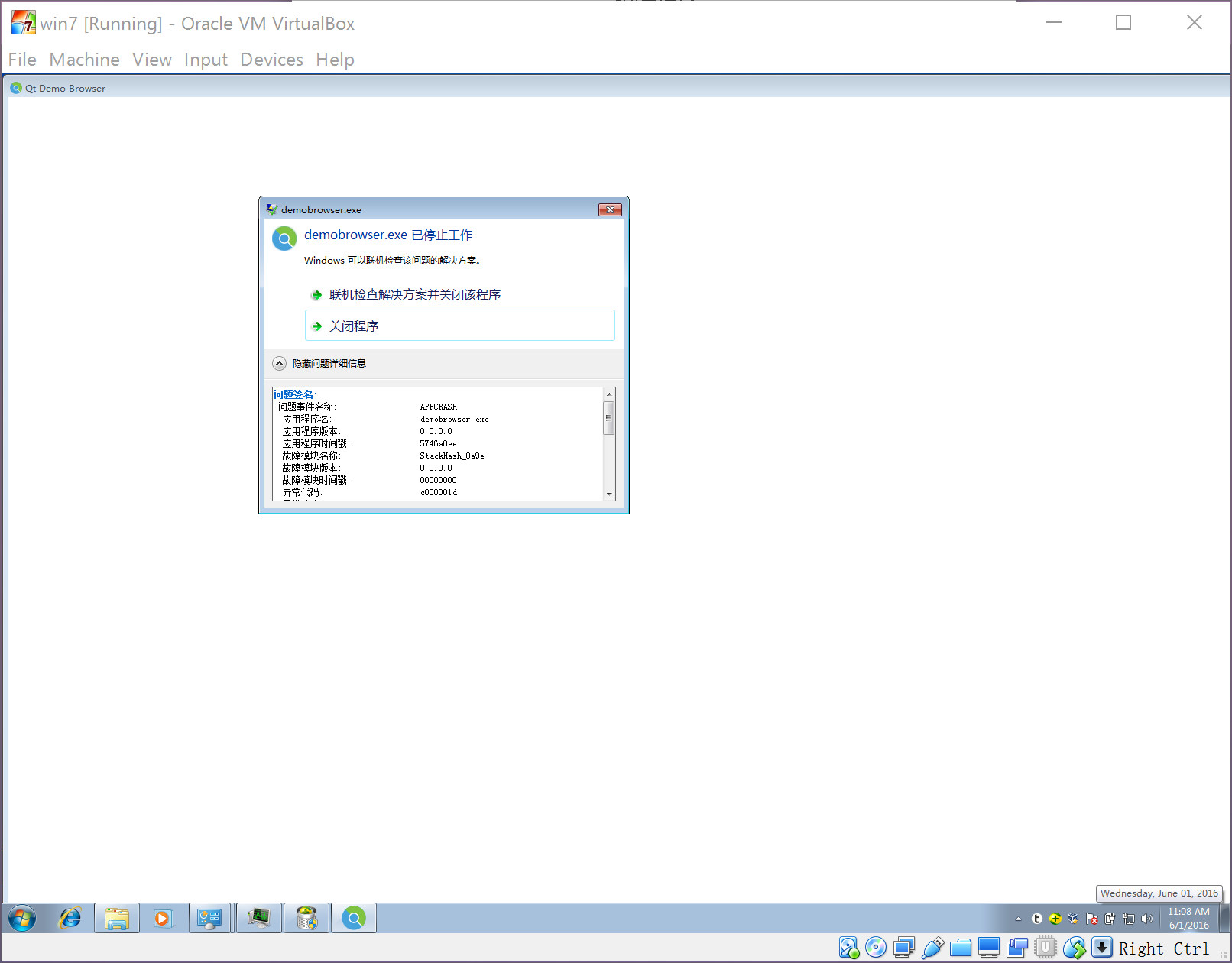Click the StackHash_0a9e fault module value
The image size is (1232, 963).
point(452,456)
